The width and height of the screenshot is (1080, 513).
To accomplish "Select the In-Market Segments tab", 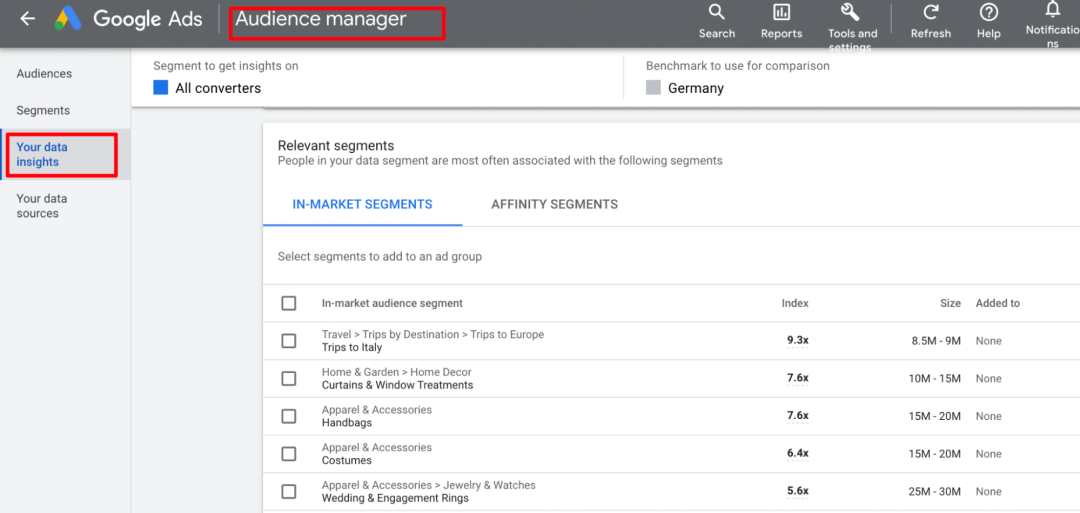I will click(x=362, y=204).
